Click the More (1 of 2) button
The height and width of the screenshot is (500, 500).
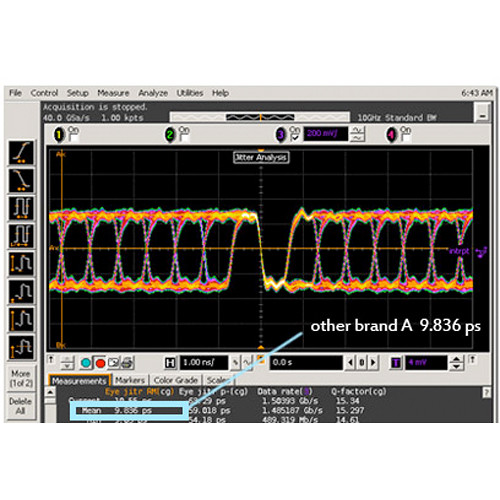point(21,378)
